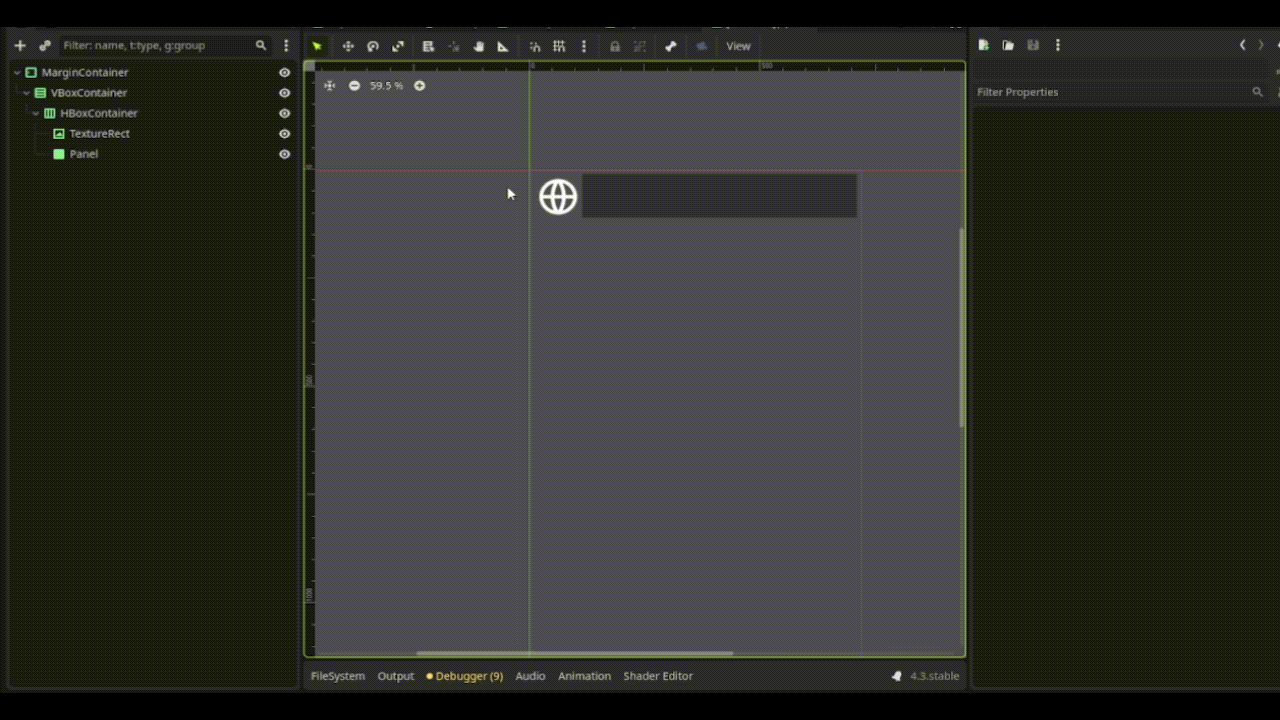Click the viewport horizontal scrollbar
Viewport: 1280px width, 720px height.
[x=575, y=653]
